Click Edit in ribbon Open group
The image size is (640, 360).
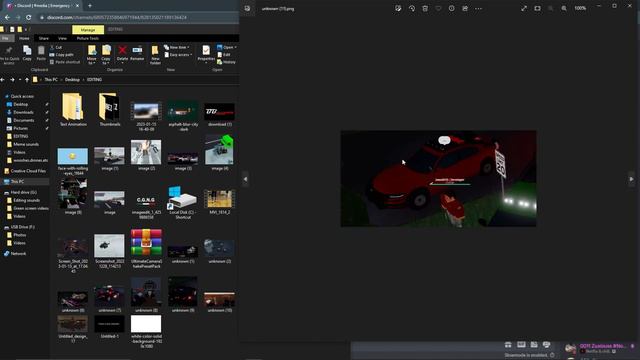[x=224, y=55]
